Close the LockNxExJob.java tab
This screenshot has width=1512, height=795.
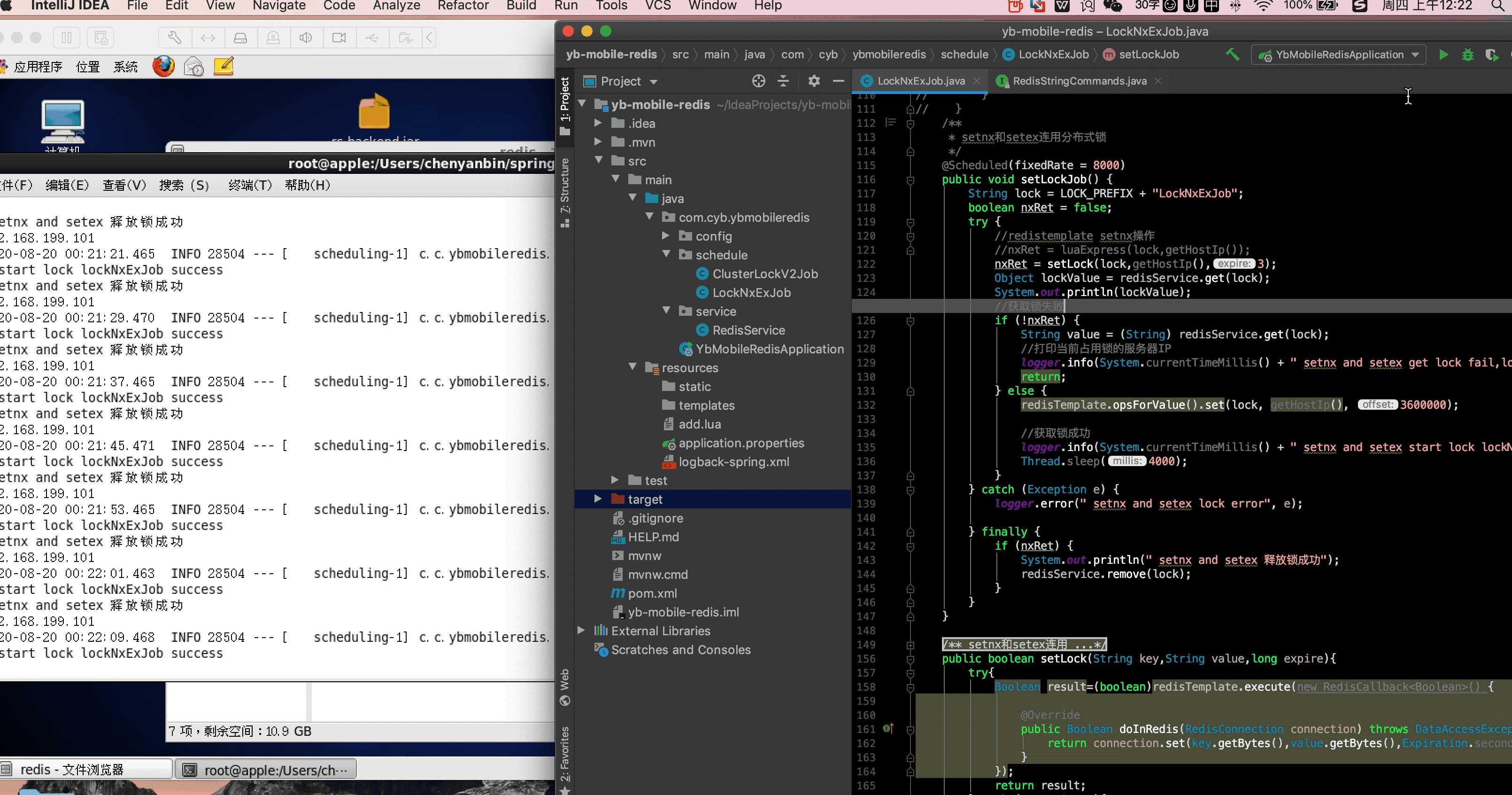click(x=976, y=81)
